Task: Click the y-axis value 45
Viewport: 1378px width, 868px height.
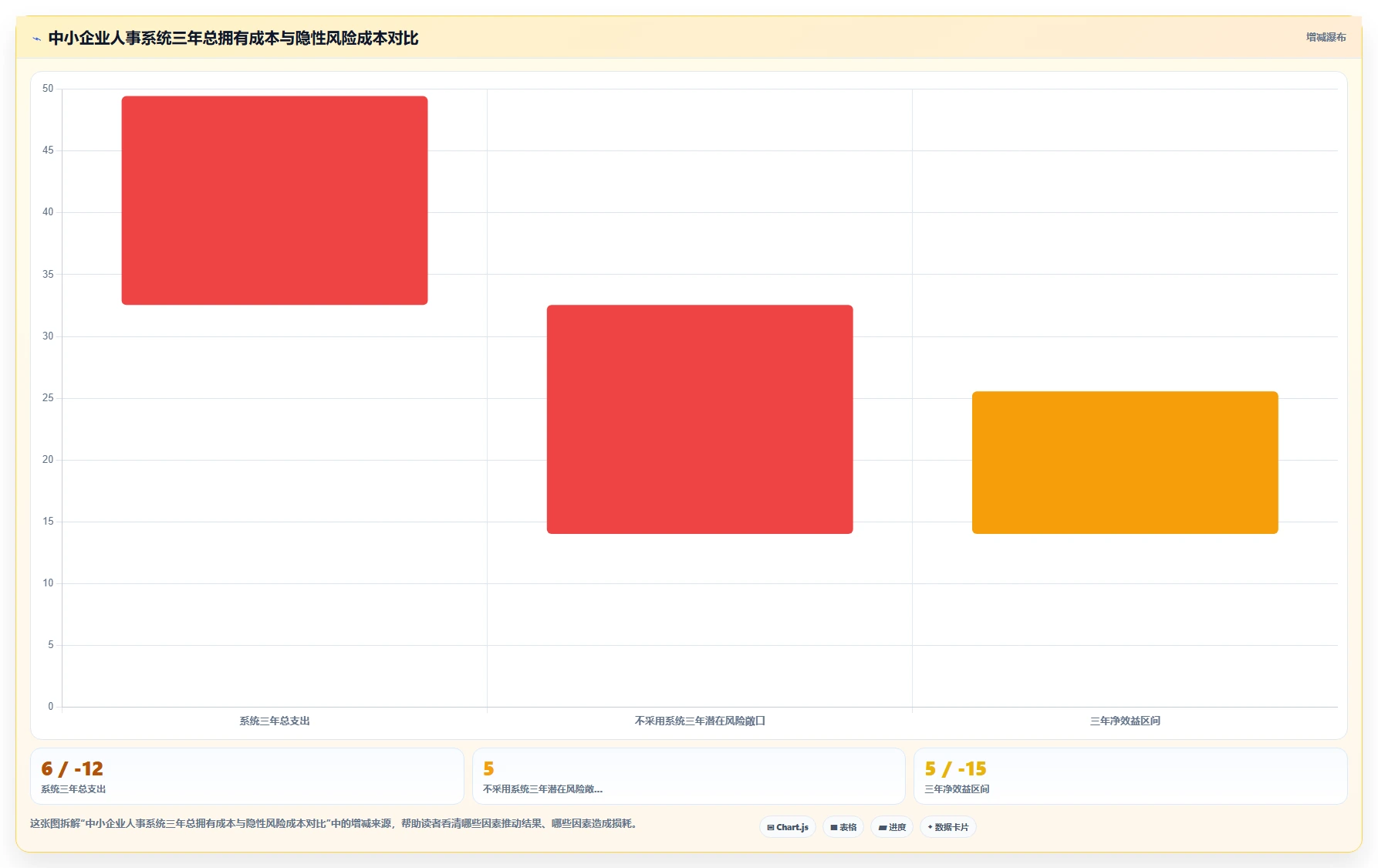Action: [x=48, y=150]
